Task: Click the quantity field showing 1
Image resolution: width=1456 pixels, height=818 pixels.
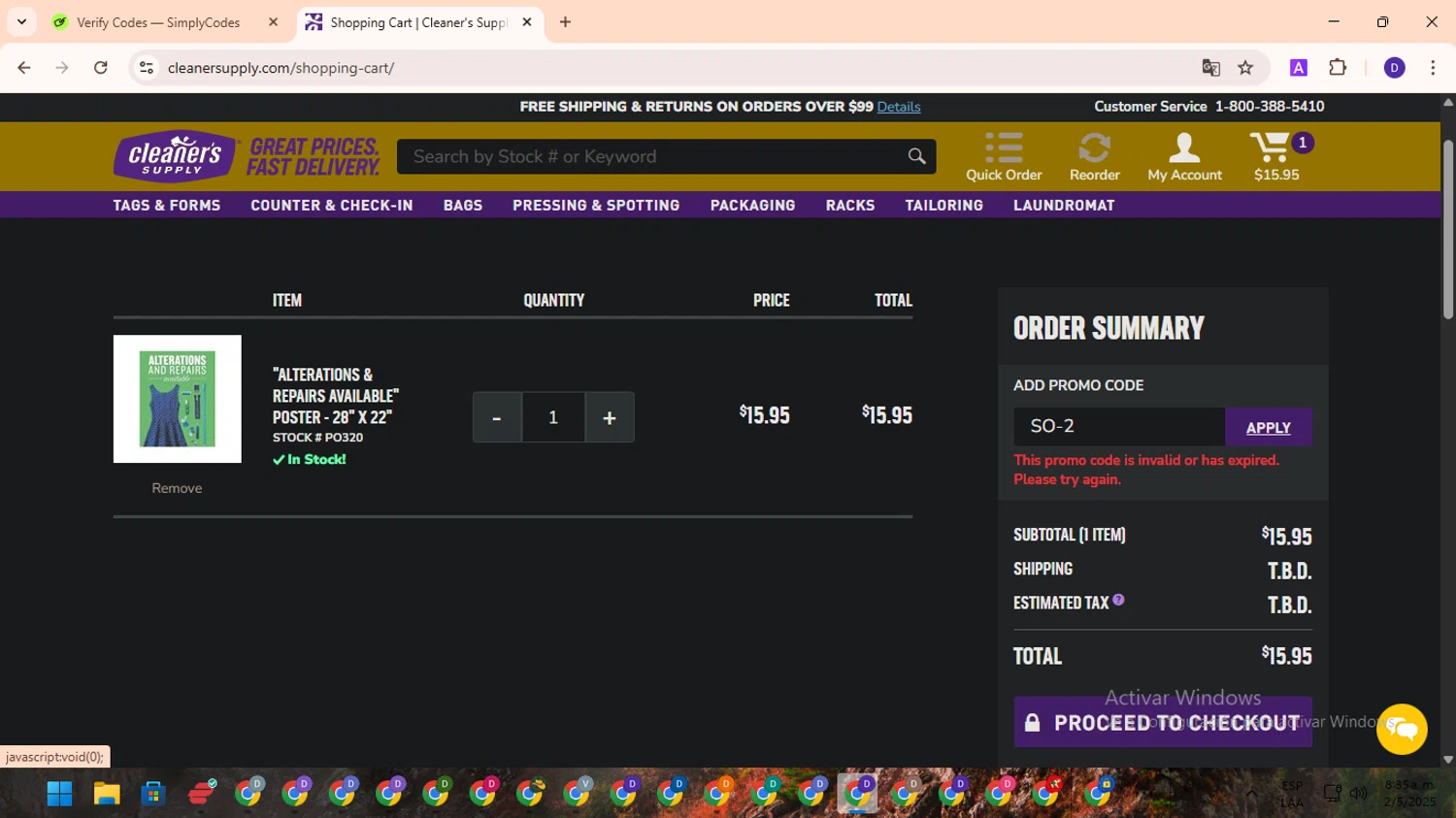Action: (x=553, y=417)
